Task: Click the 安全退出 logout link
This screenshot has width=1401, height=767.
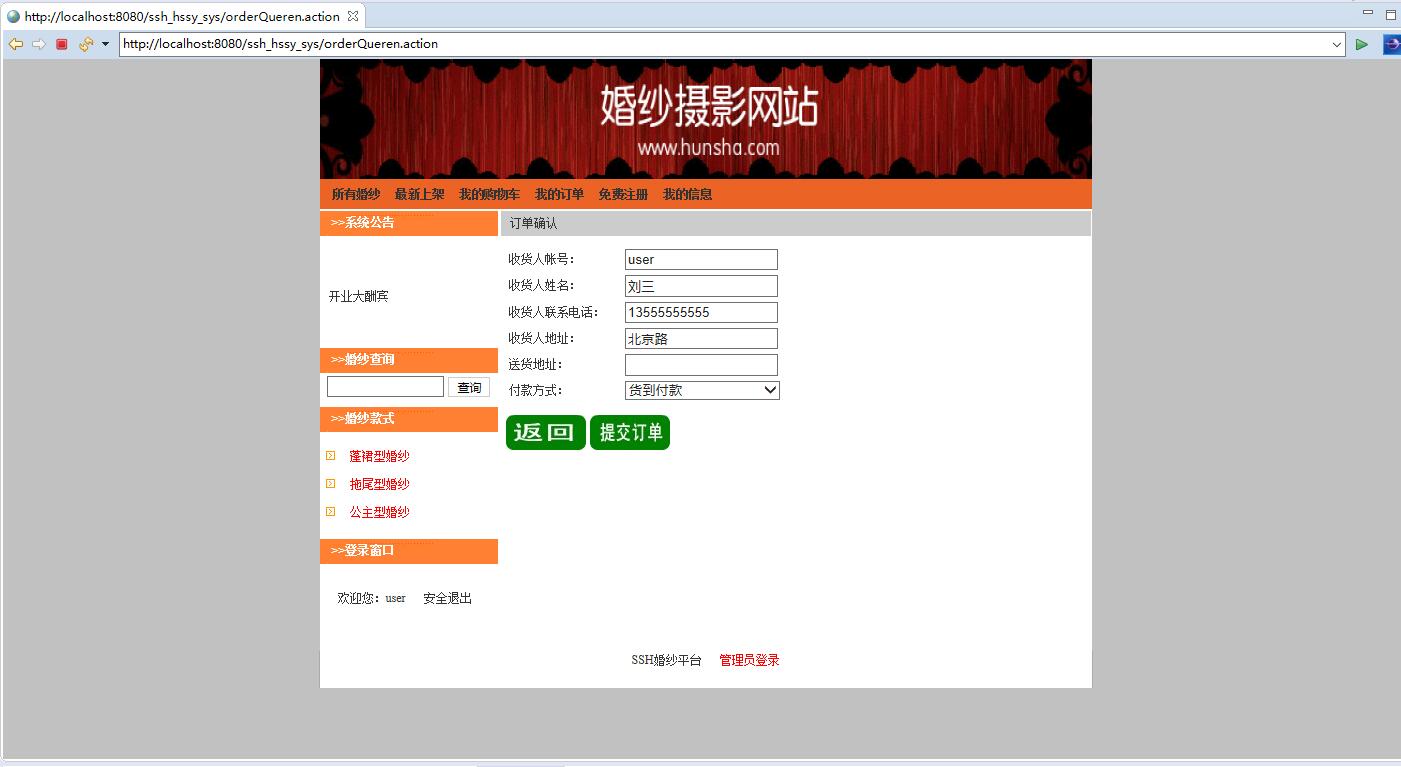Action: coord(447,598)
